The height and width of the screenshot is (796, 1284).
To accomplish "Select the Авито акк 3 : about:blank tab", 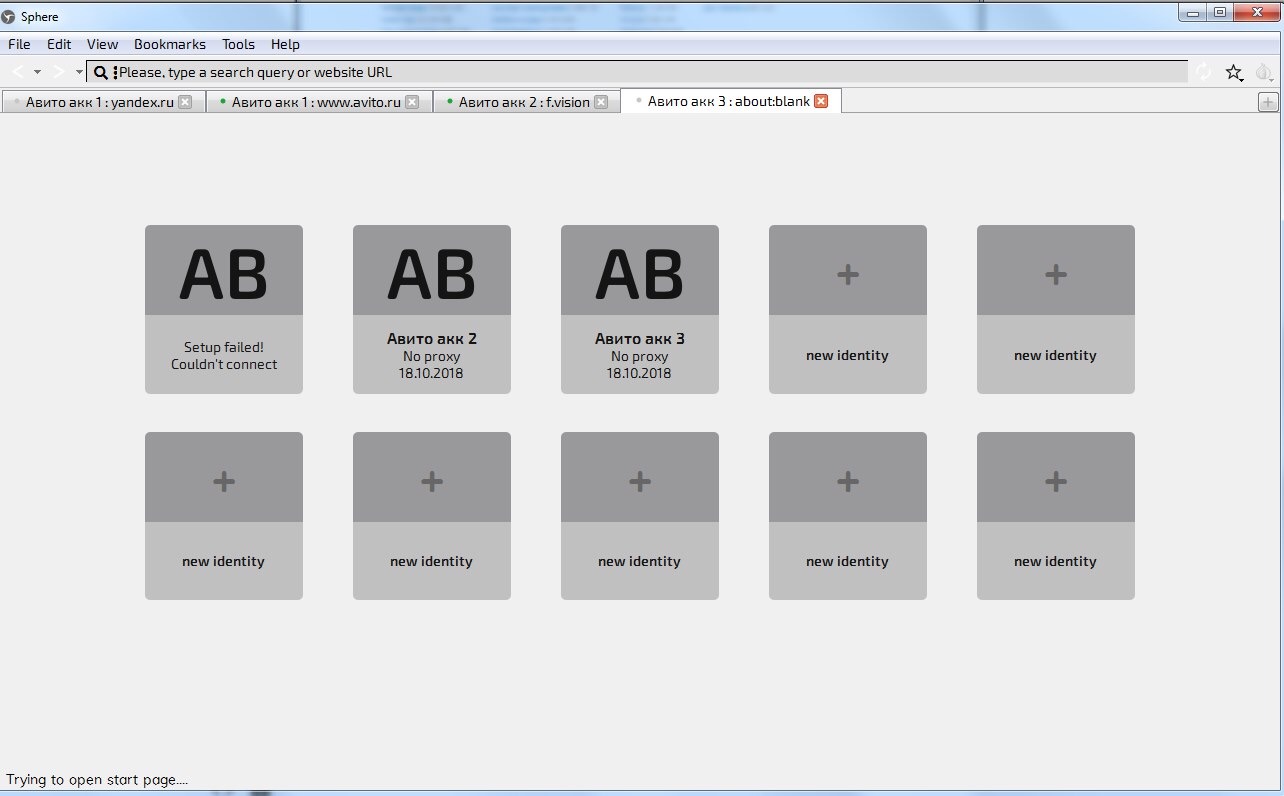I will (x=731, y=101).
